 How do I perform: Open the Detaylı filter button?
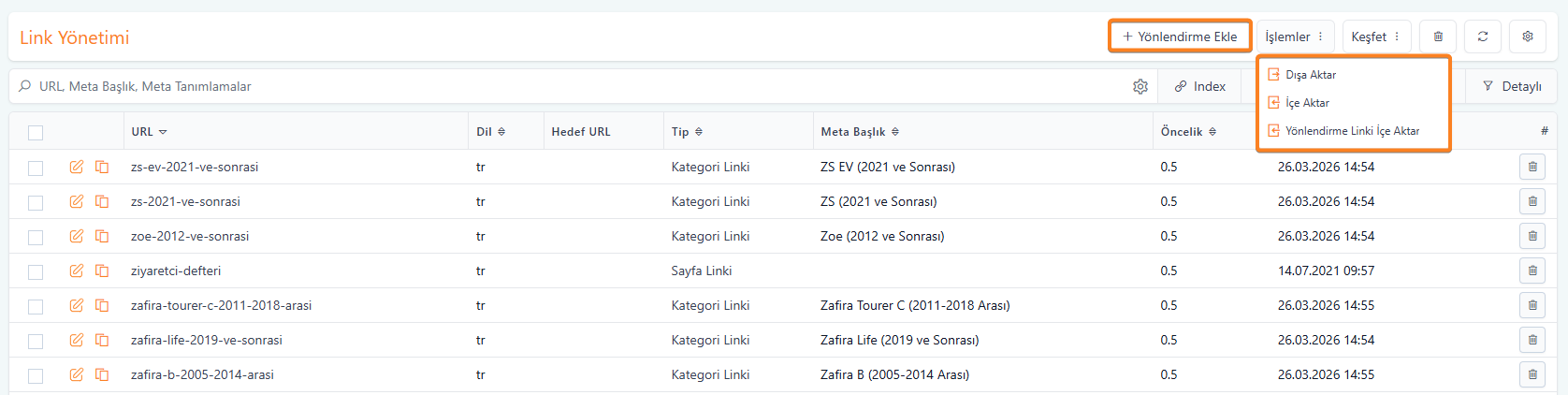(1512, 86)
